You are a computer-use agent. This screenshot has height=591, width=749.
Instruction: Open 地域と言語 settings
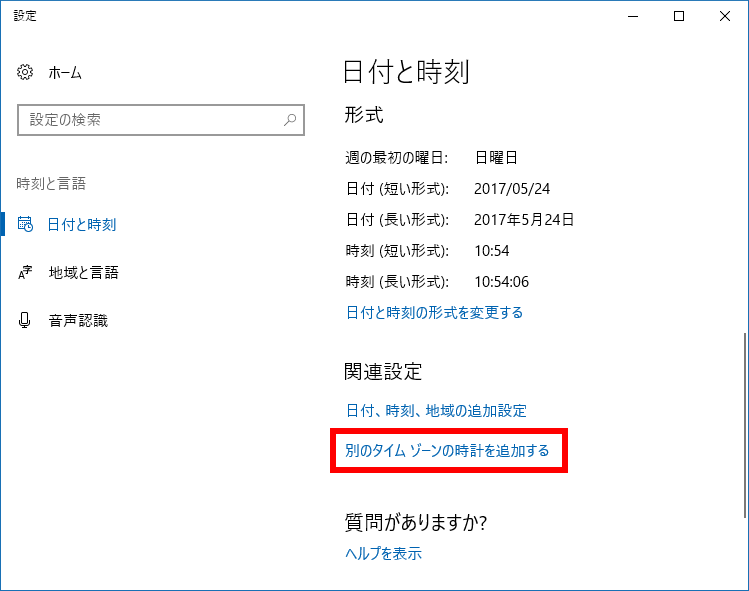84,272
